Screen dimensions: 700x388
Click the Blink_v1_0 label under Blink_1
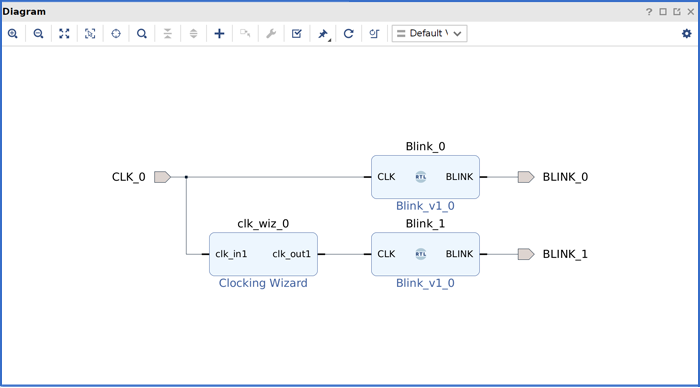click(425, 283)
